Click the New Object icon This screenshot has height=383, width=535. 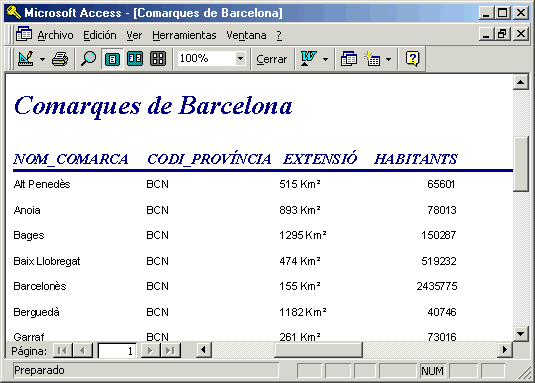coord(372,59)
